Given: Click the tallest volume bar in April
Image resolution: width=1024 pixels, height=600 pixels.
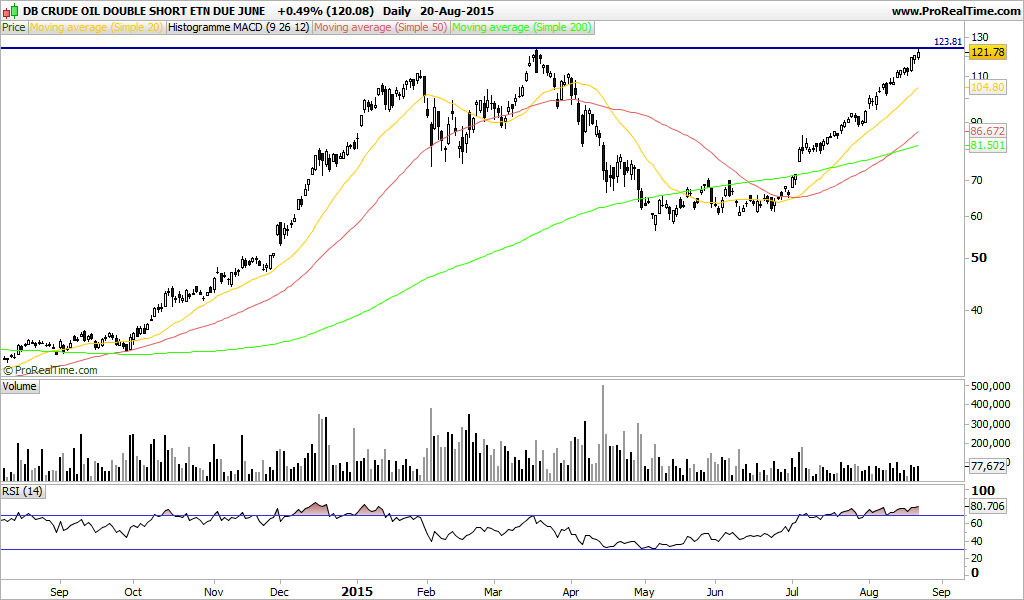Looking at the screenshot, I should pos(603,433).
